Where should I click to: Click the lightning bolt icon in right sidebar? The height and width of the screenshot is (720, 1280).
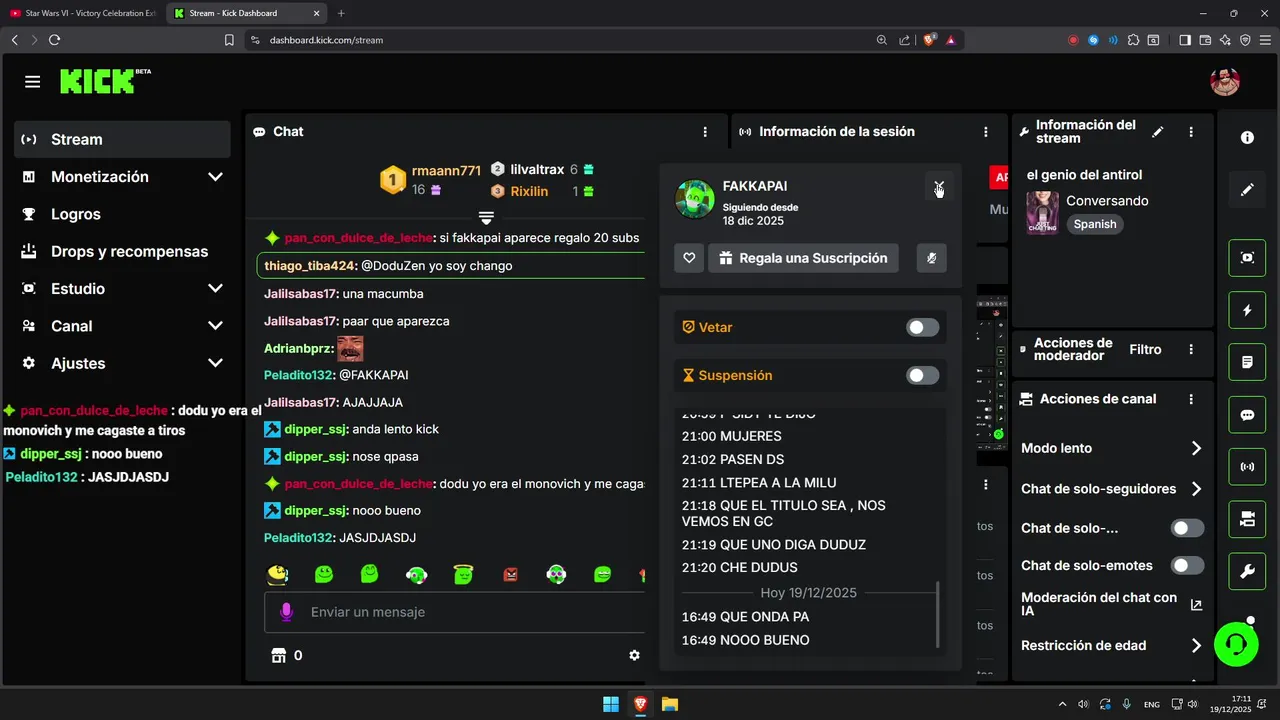tap(1247, 310)
